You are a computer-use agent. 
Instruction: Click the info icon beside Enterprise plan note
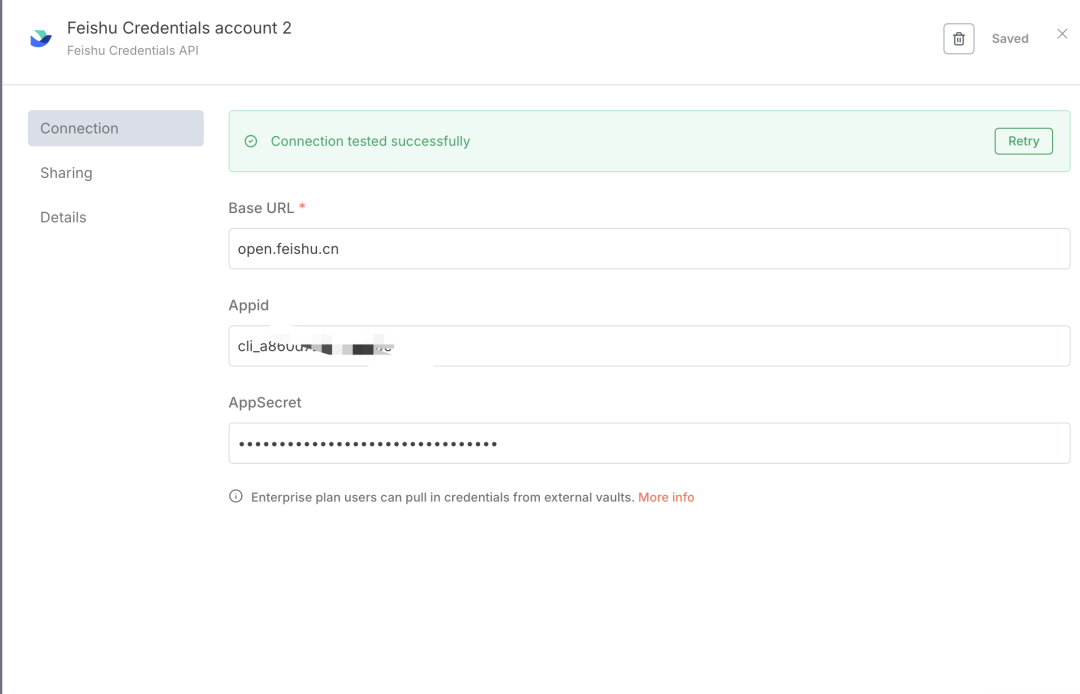[236, 496]
